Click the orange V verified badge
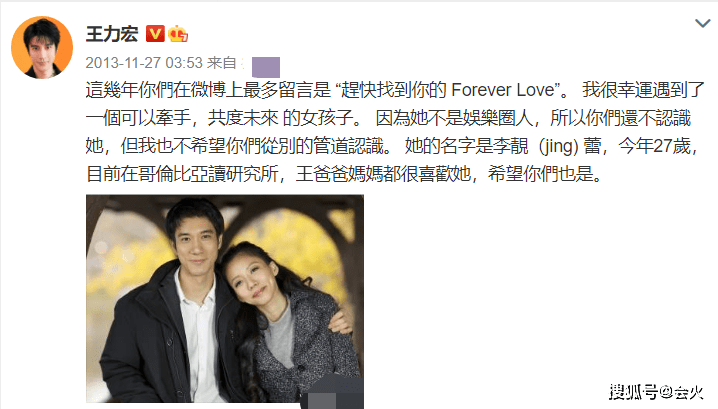Viewport: 718px width, 409px height. pyautogui.click(x=155, y=34)
